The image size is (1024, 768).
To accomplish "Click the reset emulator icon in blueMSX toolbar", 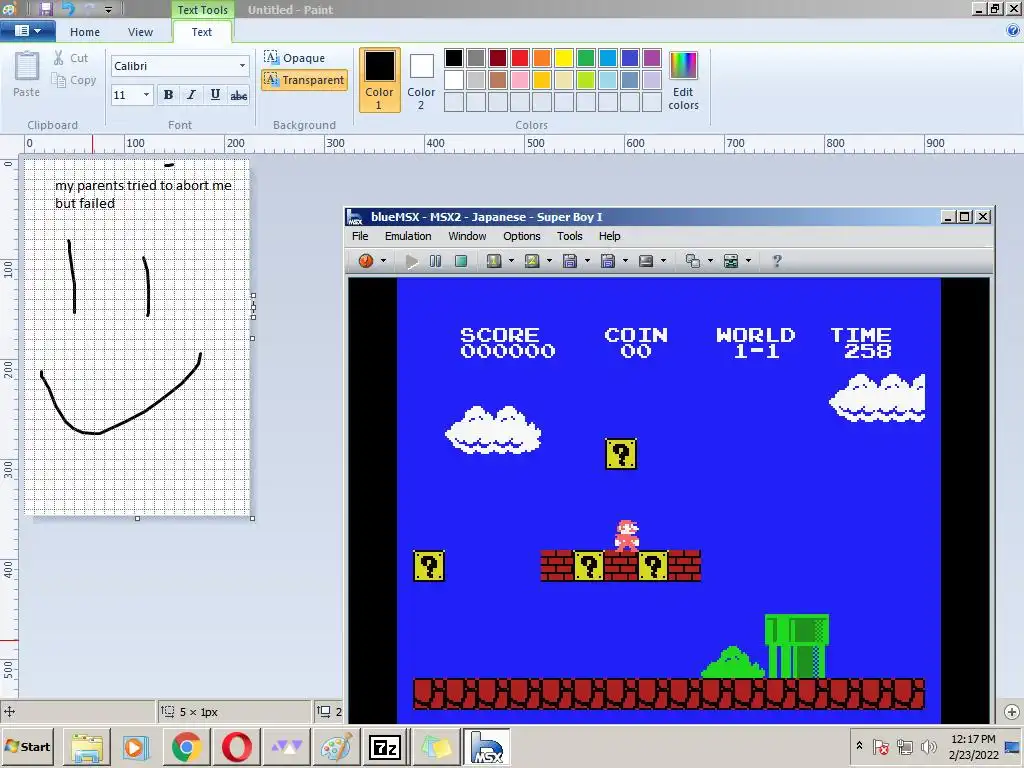I will (366, 261).
